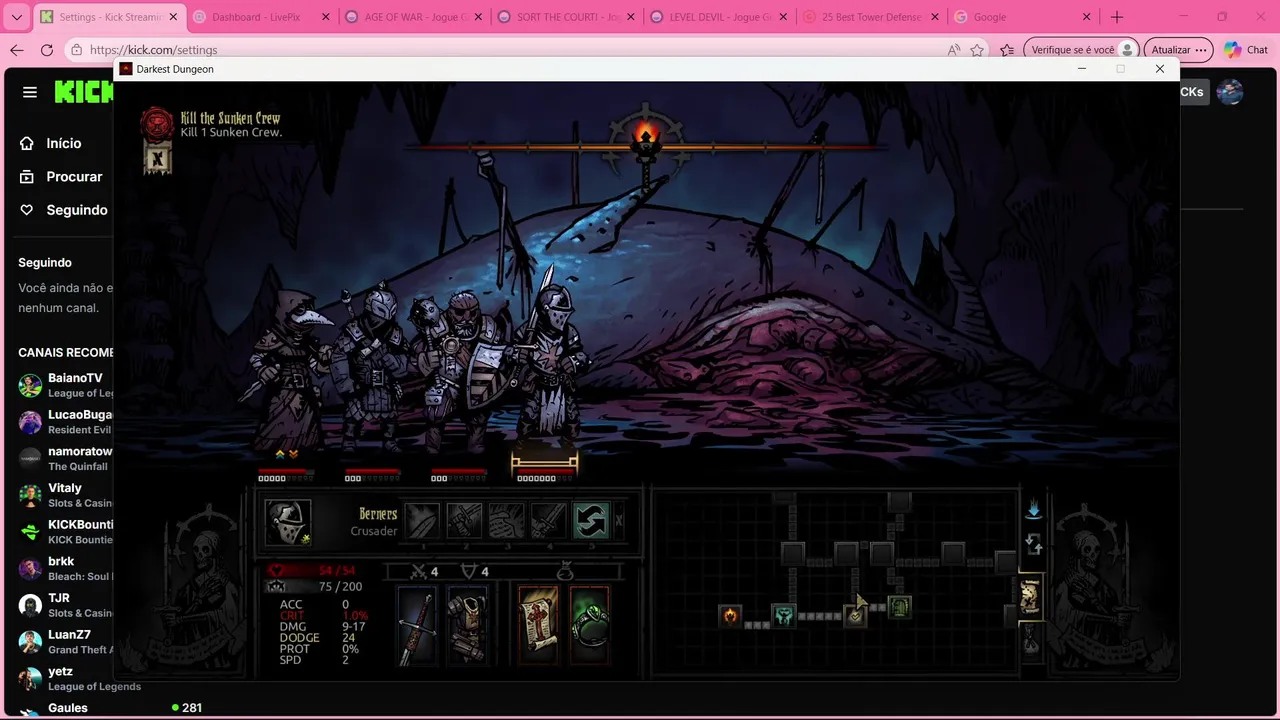
Task: Switch to SORT THE COURT browser tab
Action: click(x=565, y=17)
